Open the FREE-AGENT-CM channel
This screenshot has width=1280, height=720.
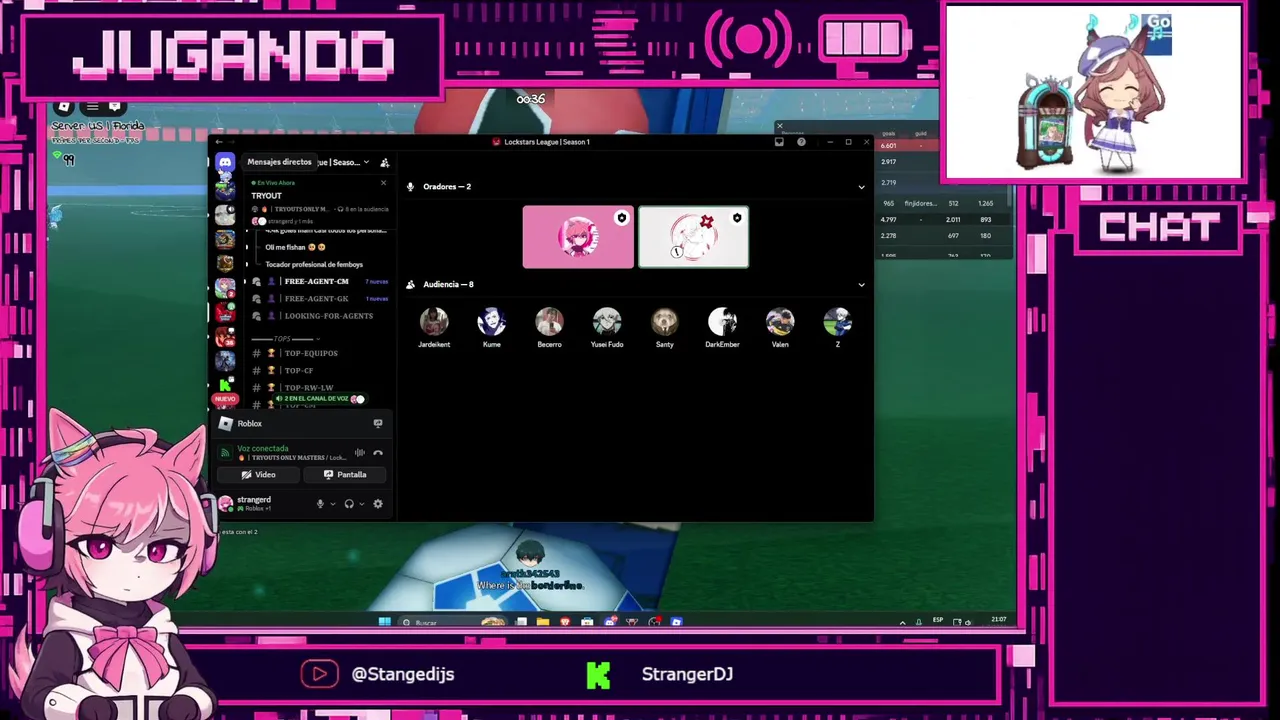point(319,282)
